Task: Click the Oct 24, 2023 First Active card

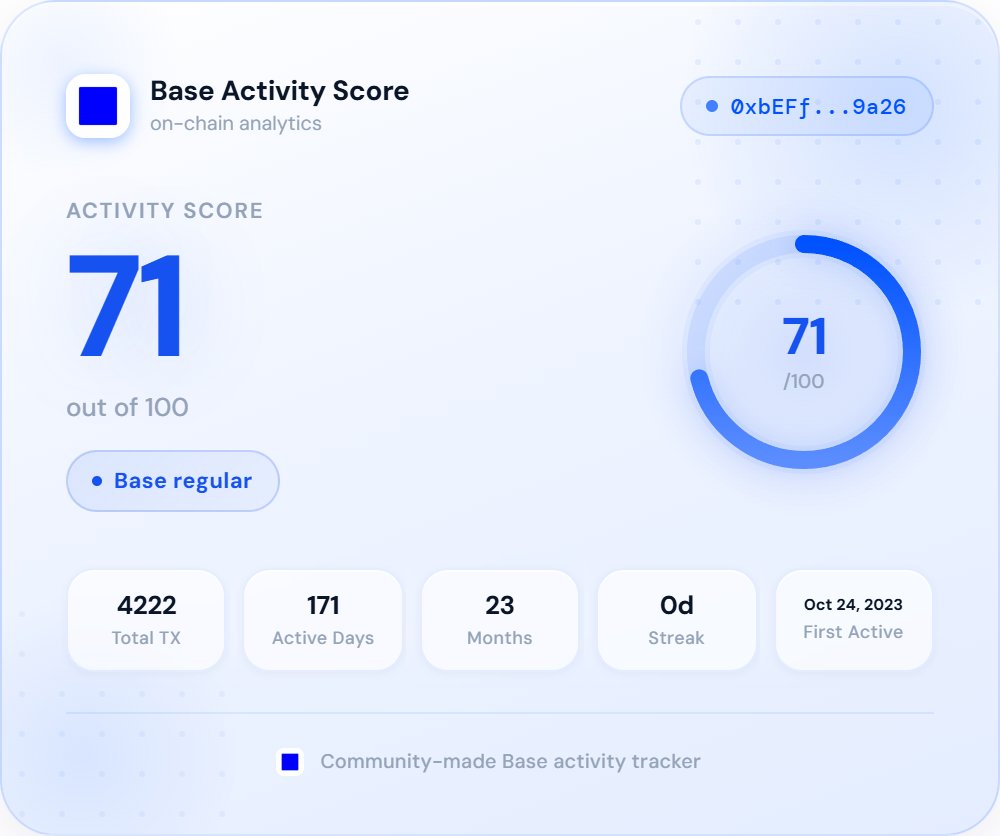Action: (x=853, y=620)
